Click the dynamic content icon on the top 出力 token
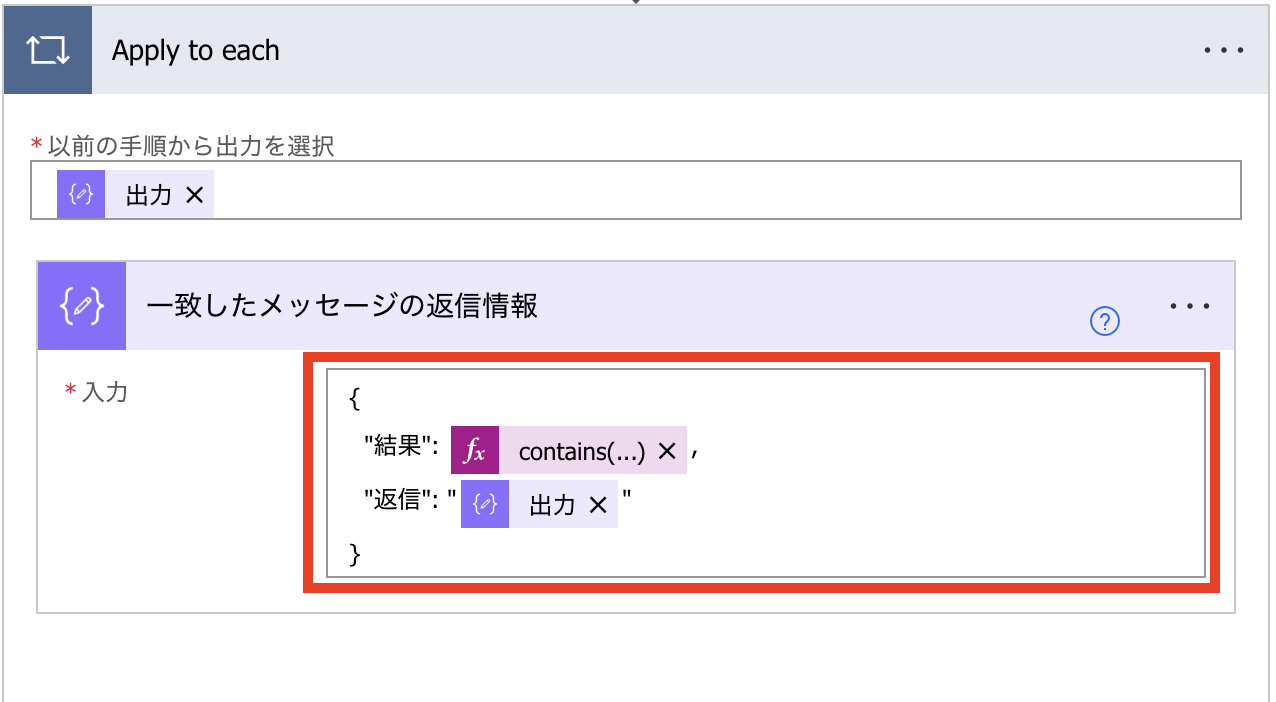Screen dimensions: 1276x702 coord(80,194)
